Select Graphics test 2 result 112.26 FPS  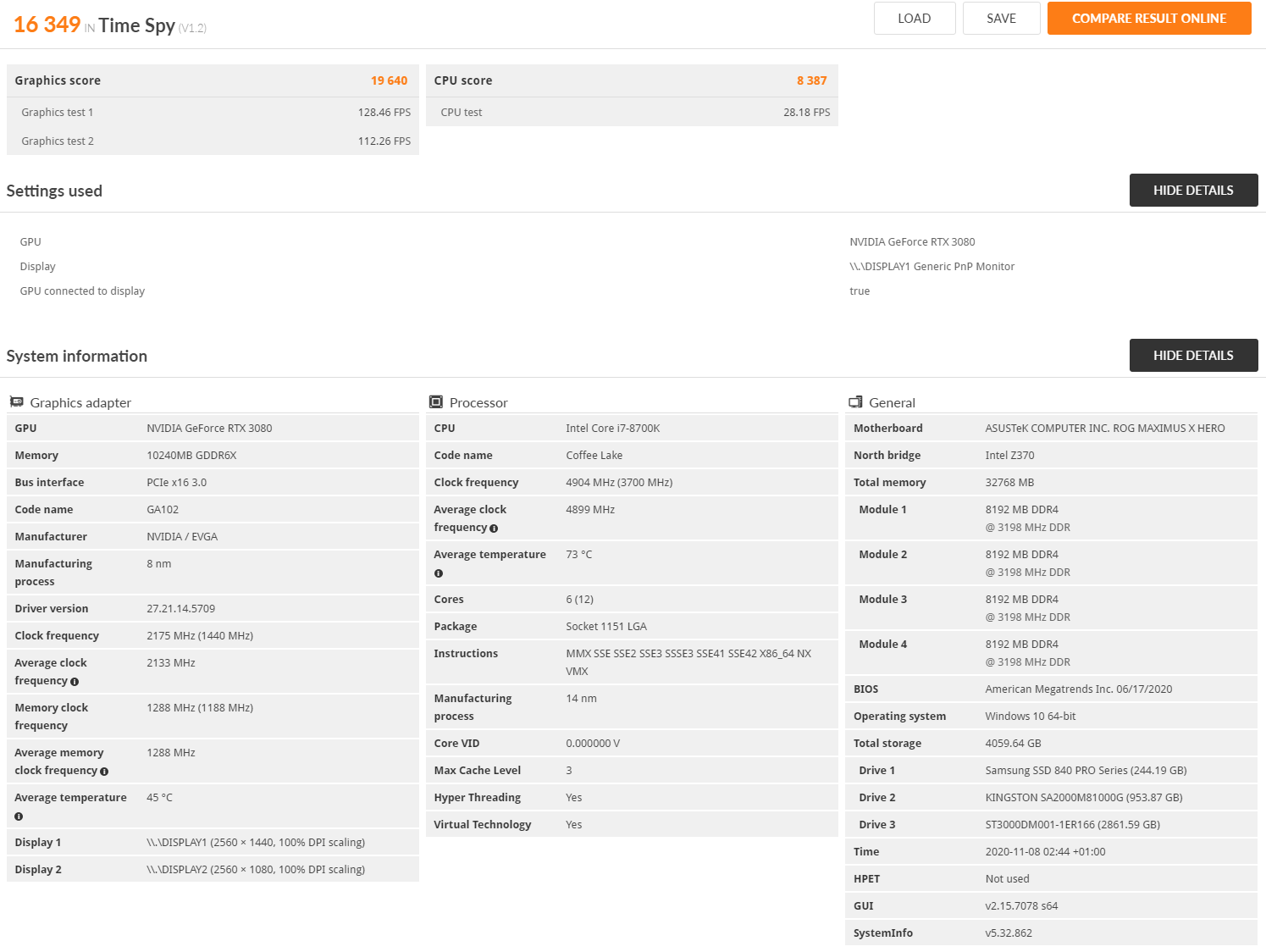384,141
